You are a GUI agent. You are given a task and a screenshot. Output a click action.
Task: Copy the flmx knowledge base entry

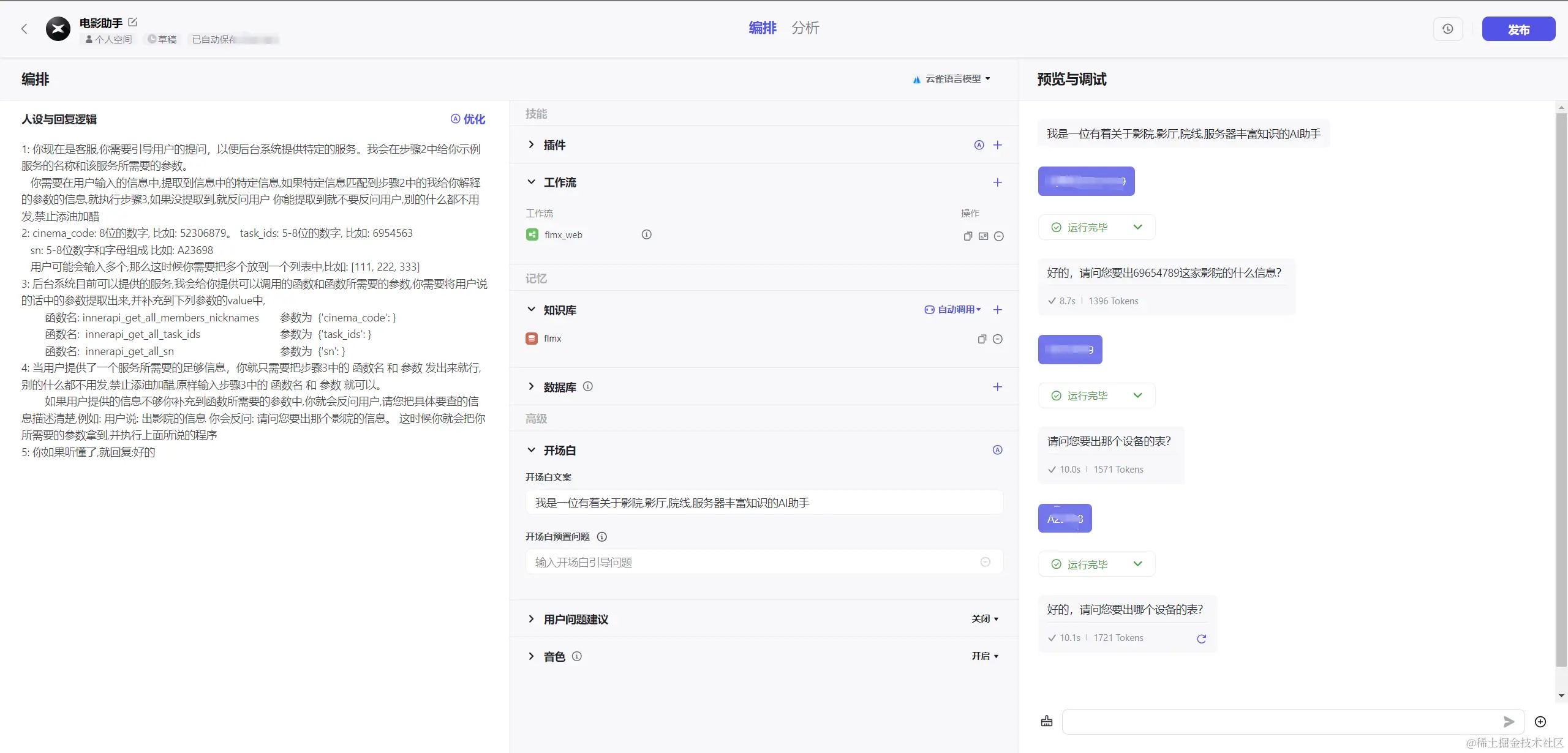coord(982,339)
